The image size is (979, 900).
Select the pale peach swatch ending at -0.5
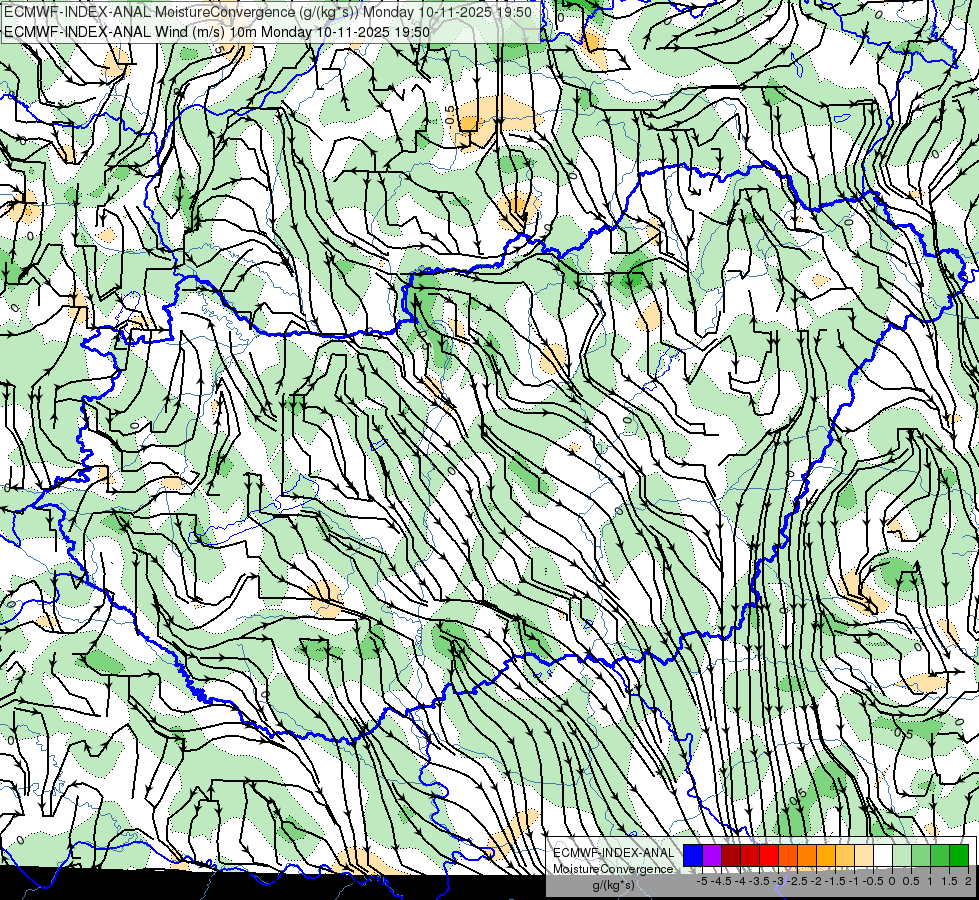pyautogui.click(x=863, y=856)
